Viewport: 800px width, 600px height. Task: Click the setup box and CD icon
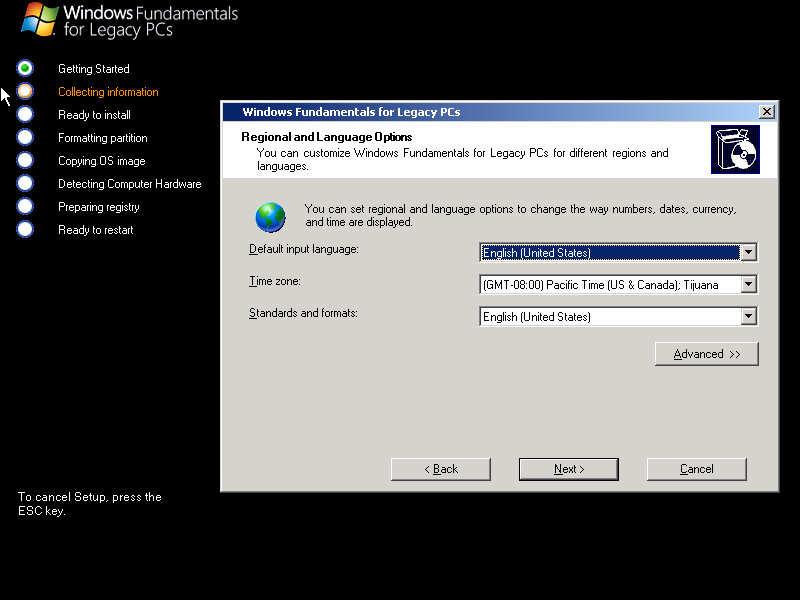735,150
